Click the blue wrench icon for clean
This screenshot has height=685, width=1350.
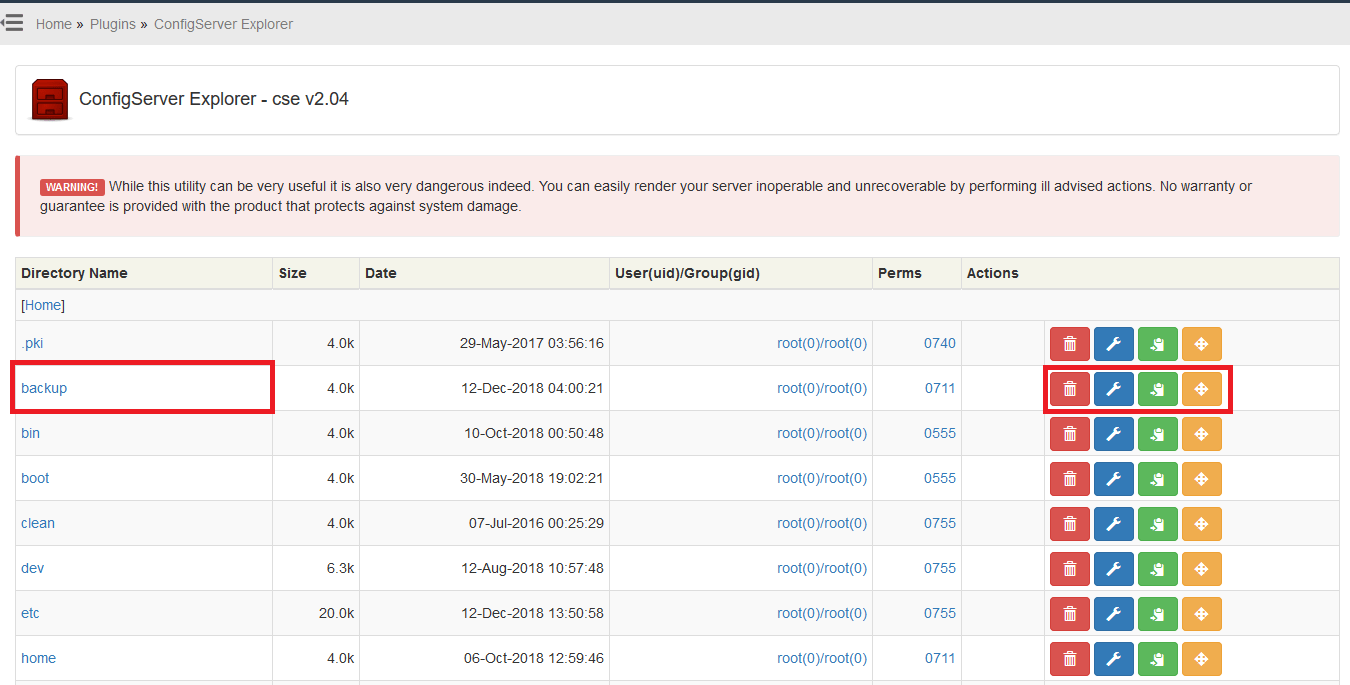[1114, 524]
